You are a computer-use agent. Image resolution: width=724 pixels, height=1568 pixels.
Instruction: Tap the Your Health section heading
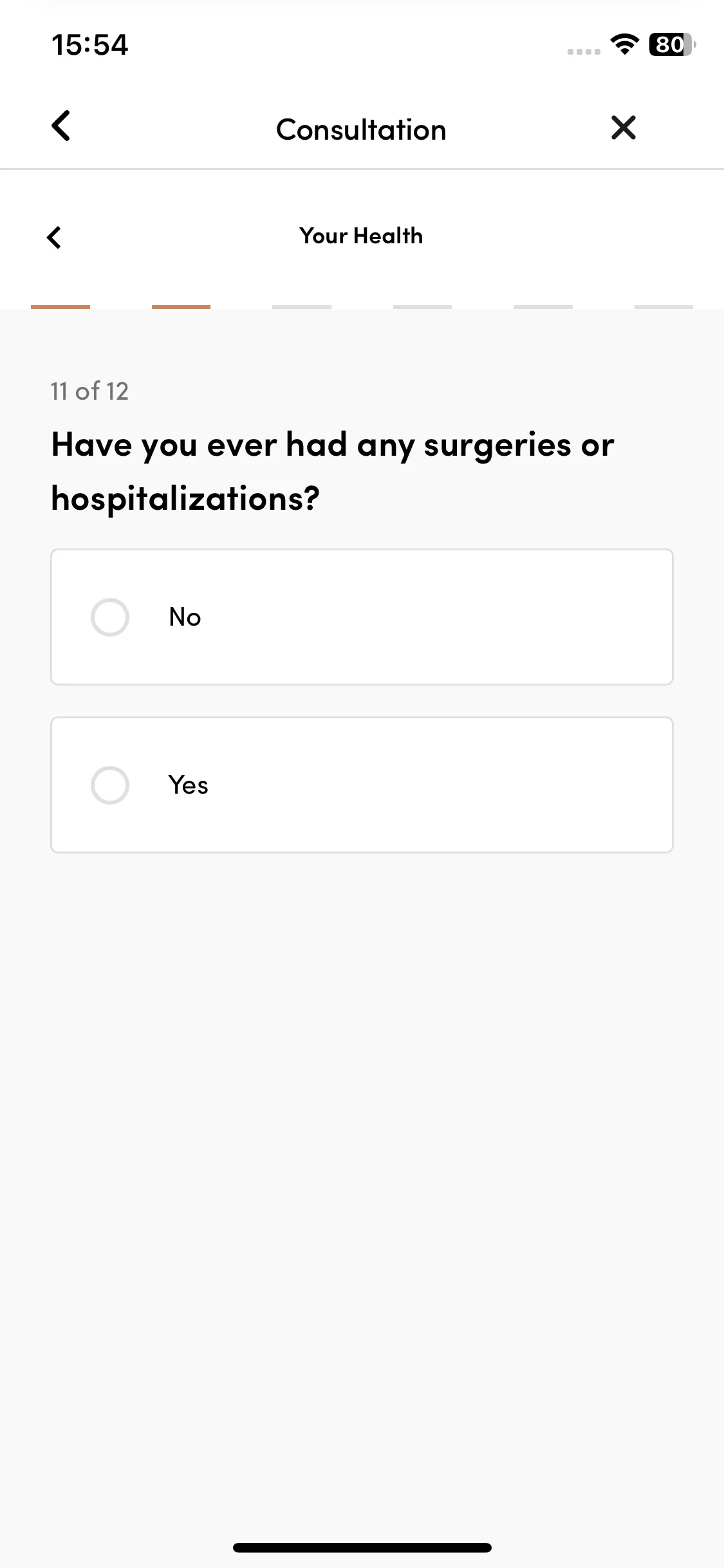[361, 236]
